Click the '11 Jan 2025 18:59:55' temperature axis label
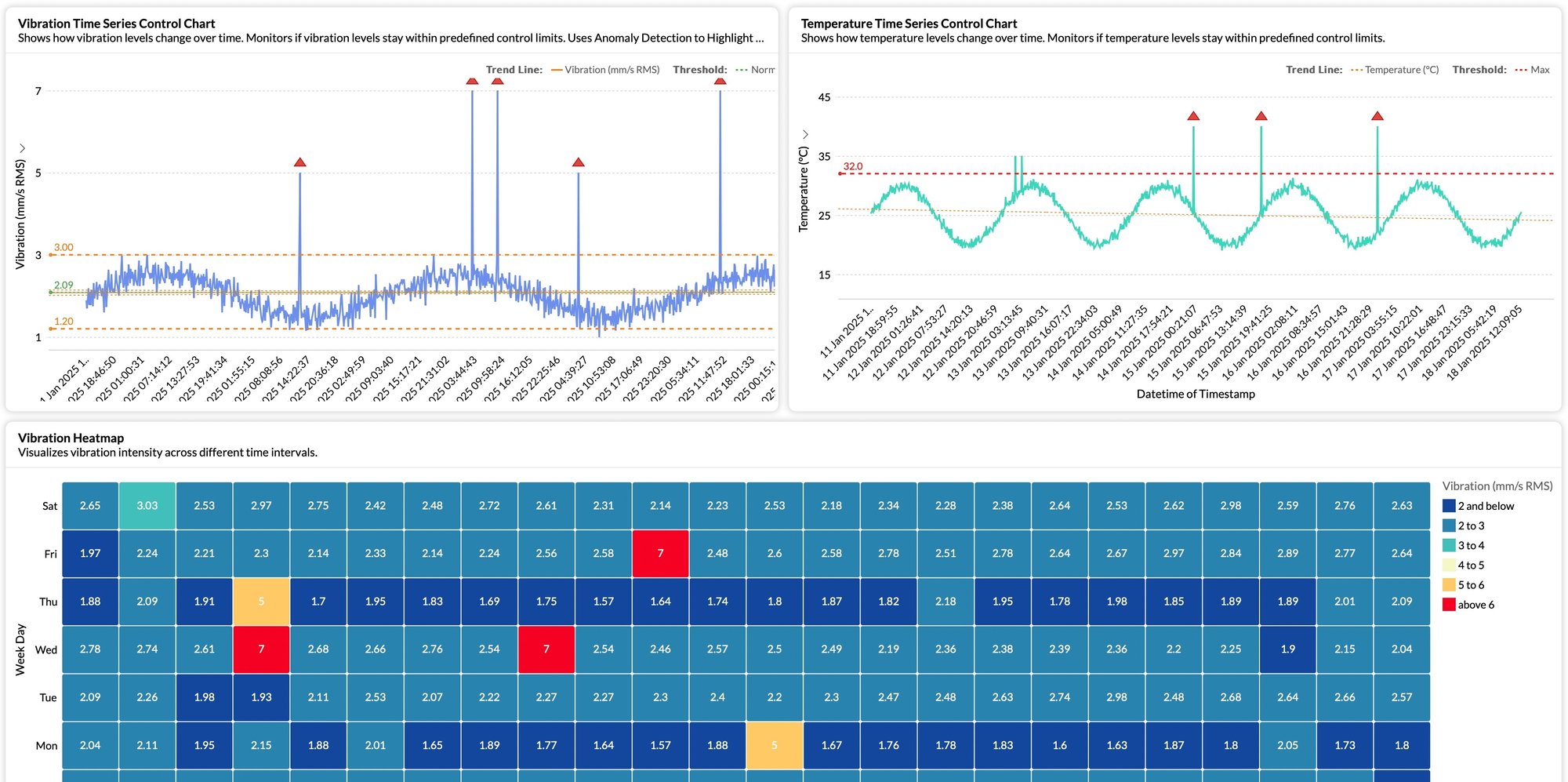Screen dimensions: 1568x782 click(862, 343)
